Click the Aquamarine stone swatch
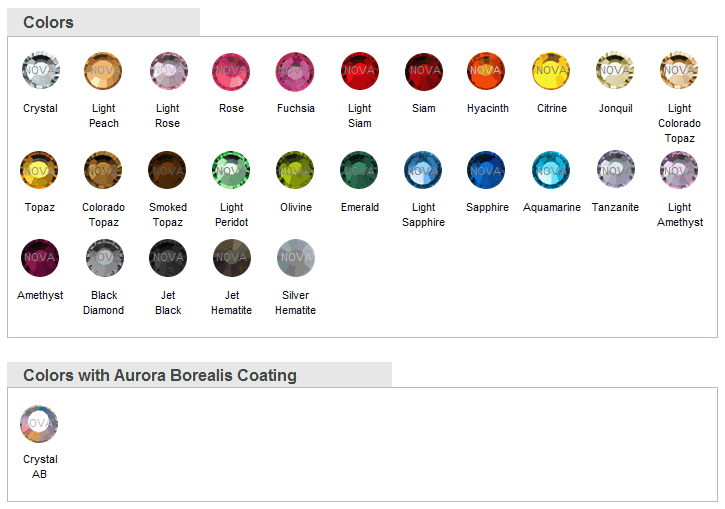 click(551, 170)
